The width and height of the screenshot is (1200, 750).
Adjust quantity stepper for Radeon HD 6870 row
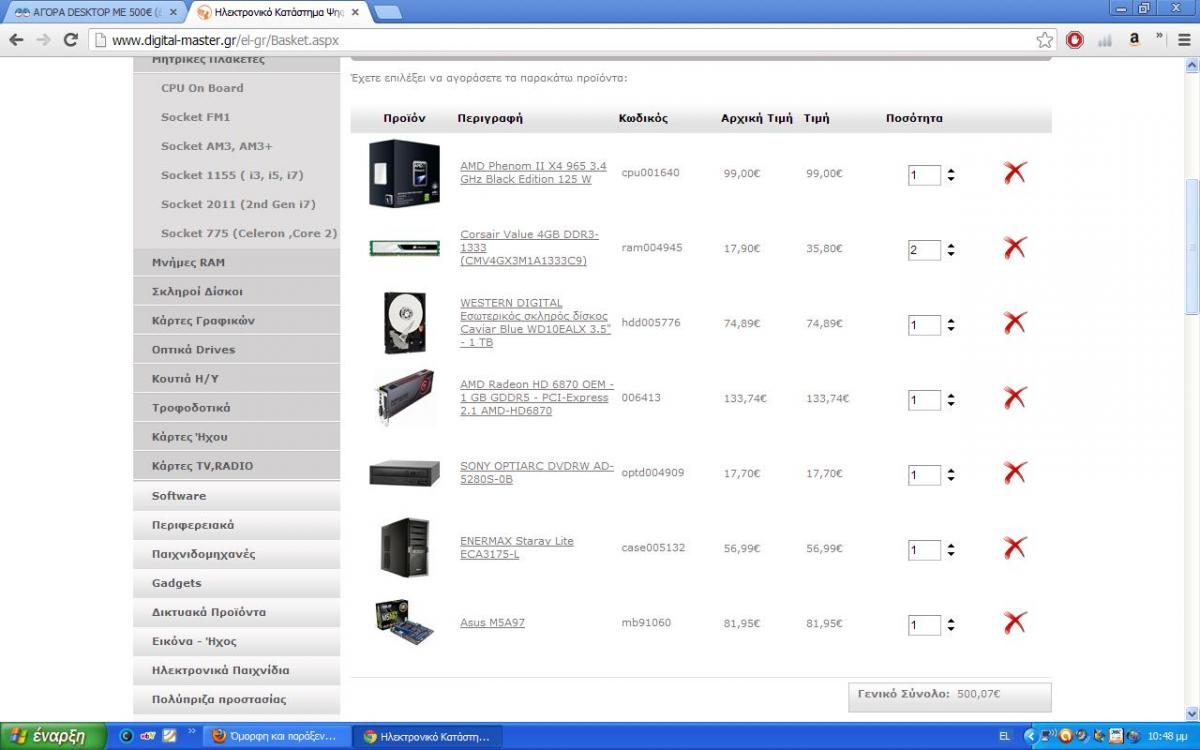[x=951, y=400]
